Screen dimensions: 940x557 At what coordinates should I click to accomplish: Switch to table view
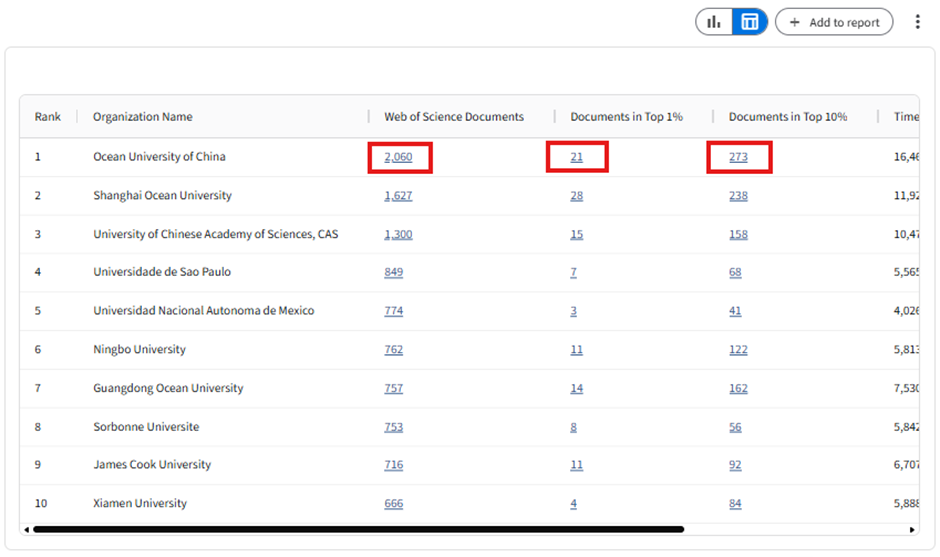pos(749,22)
